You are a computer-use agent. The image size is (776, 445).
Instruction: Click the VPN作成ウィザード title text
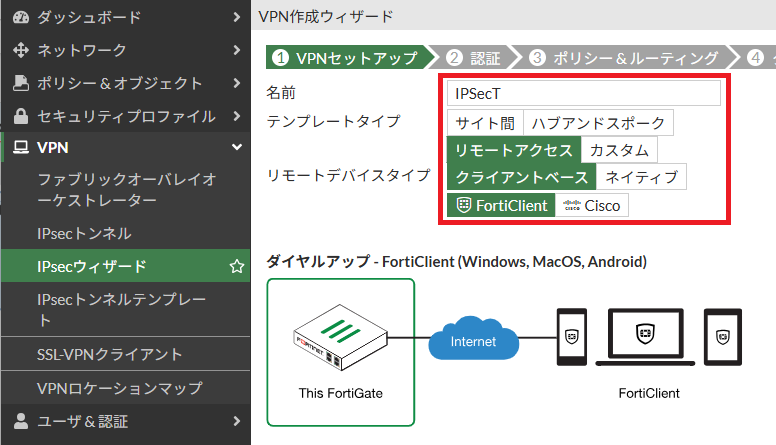tap(326, 16)
